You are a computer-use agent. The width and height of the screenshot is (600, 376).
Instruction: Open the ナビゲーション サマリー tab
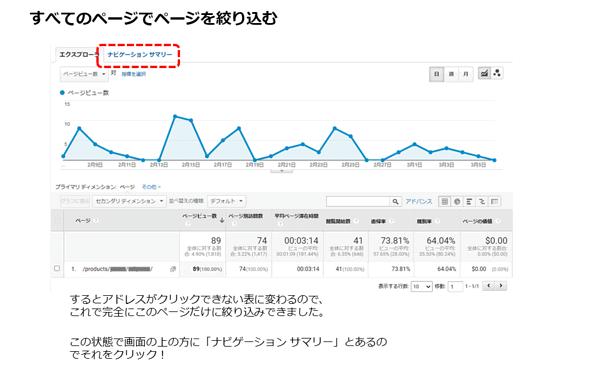coord(140,55)
